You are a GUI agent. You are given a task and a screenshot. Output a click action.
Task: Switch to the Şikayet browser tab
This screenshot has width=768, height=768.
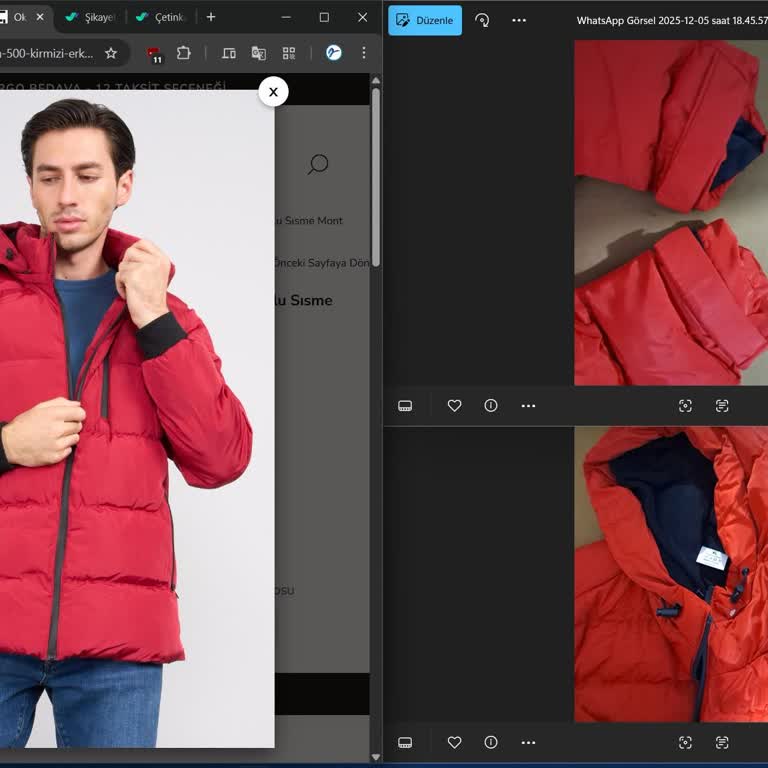(92, 17)
